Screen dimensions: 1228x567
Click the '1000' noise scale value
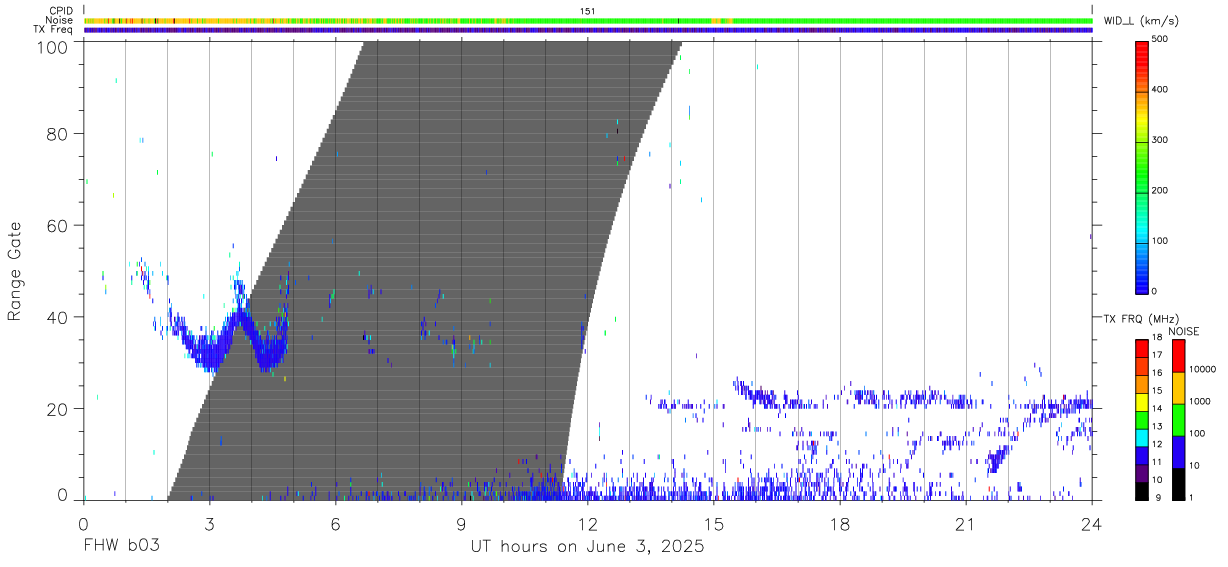click(1201, 401)
